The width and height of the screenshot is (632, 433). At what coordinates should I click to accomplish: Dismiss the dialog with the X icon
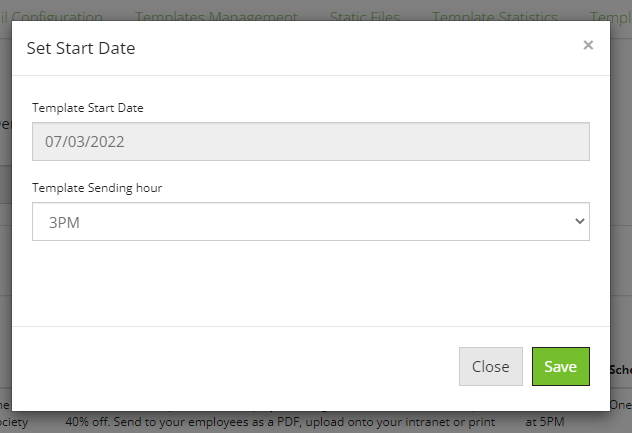tap(588, 45)
